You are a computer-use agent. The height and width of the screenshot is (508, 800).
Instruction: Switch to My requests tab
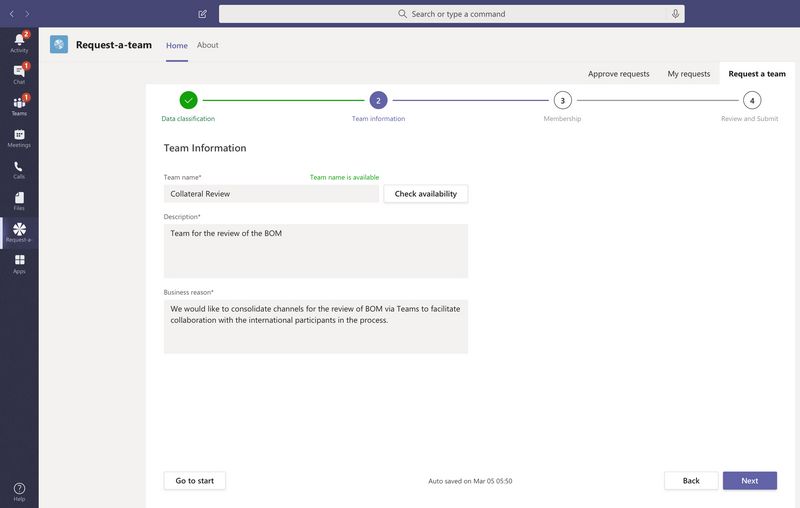(x=689, y=74)
